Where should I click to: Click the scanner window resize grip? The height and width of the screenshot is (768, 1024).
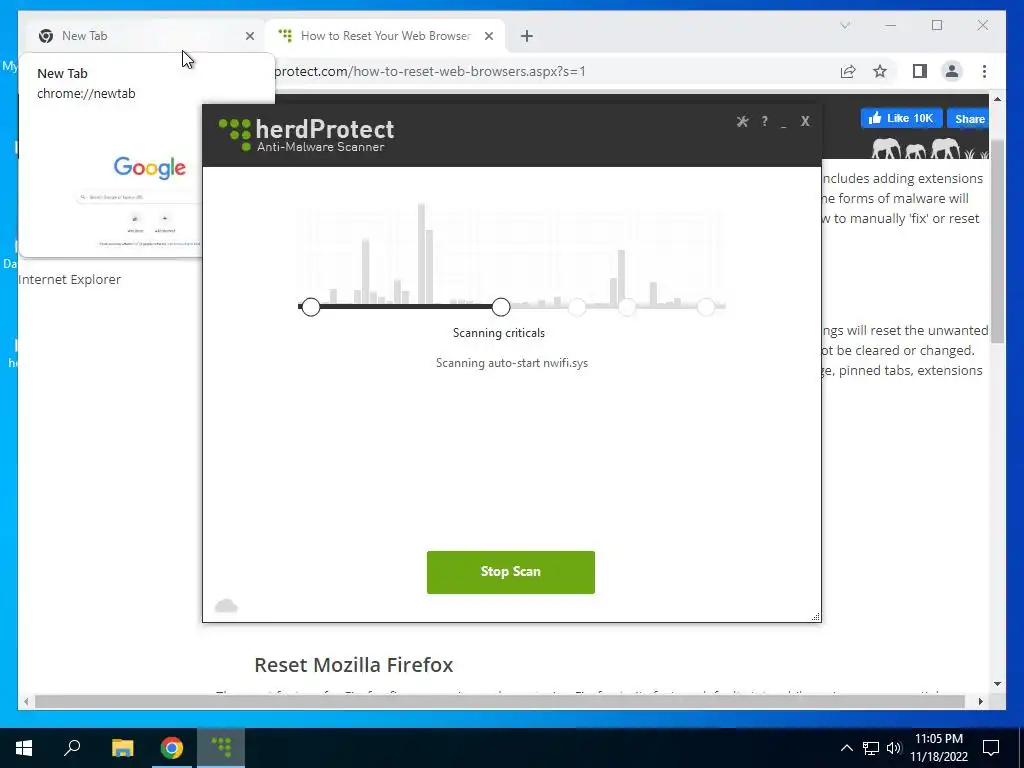(x=816, y=616)
